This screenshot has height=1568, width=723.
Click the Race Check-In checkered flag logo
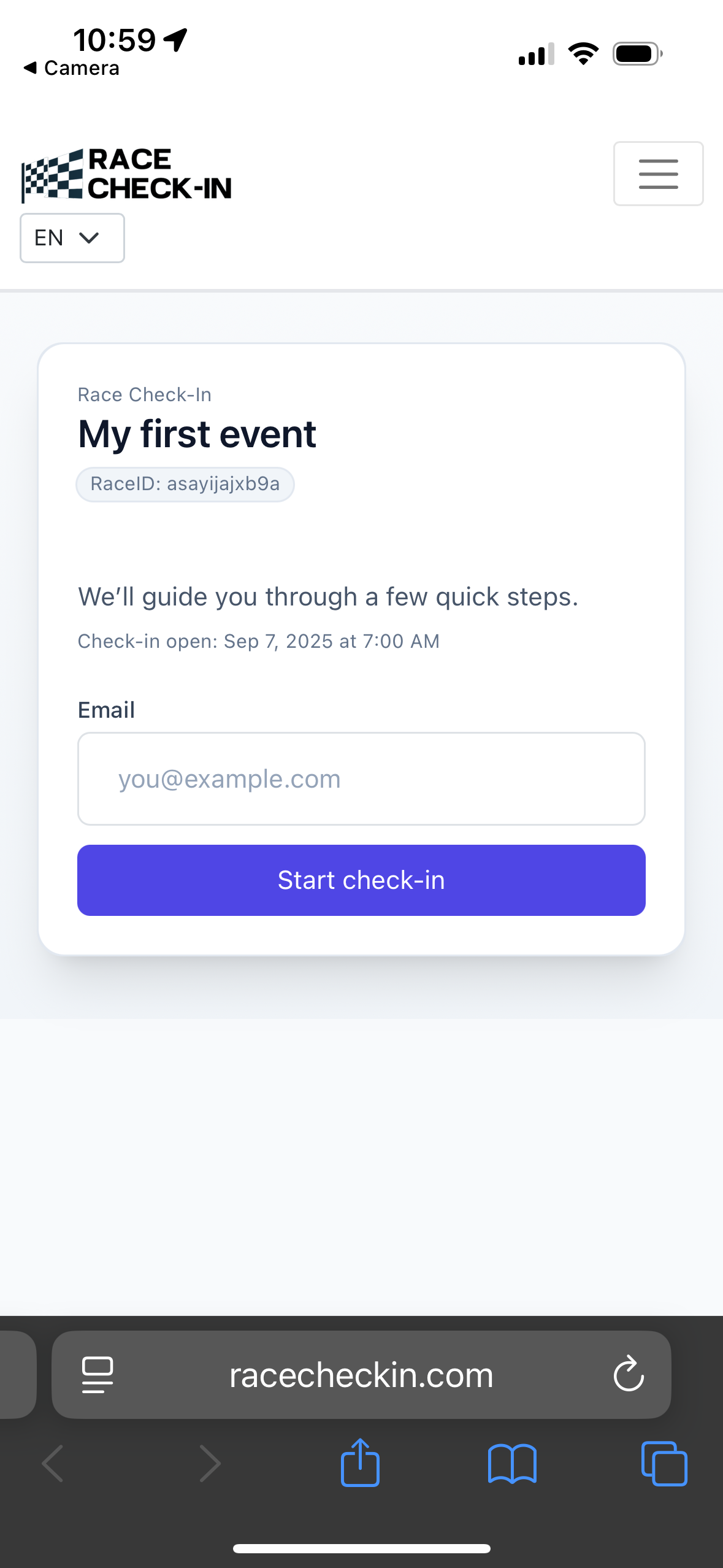tap(127, 175)
